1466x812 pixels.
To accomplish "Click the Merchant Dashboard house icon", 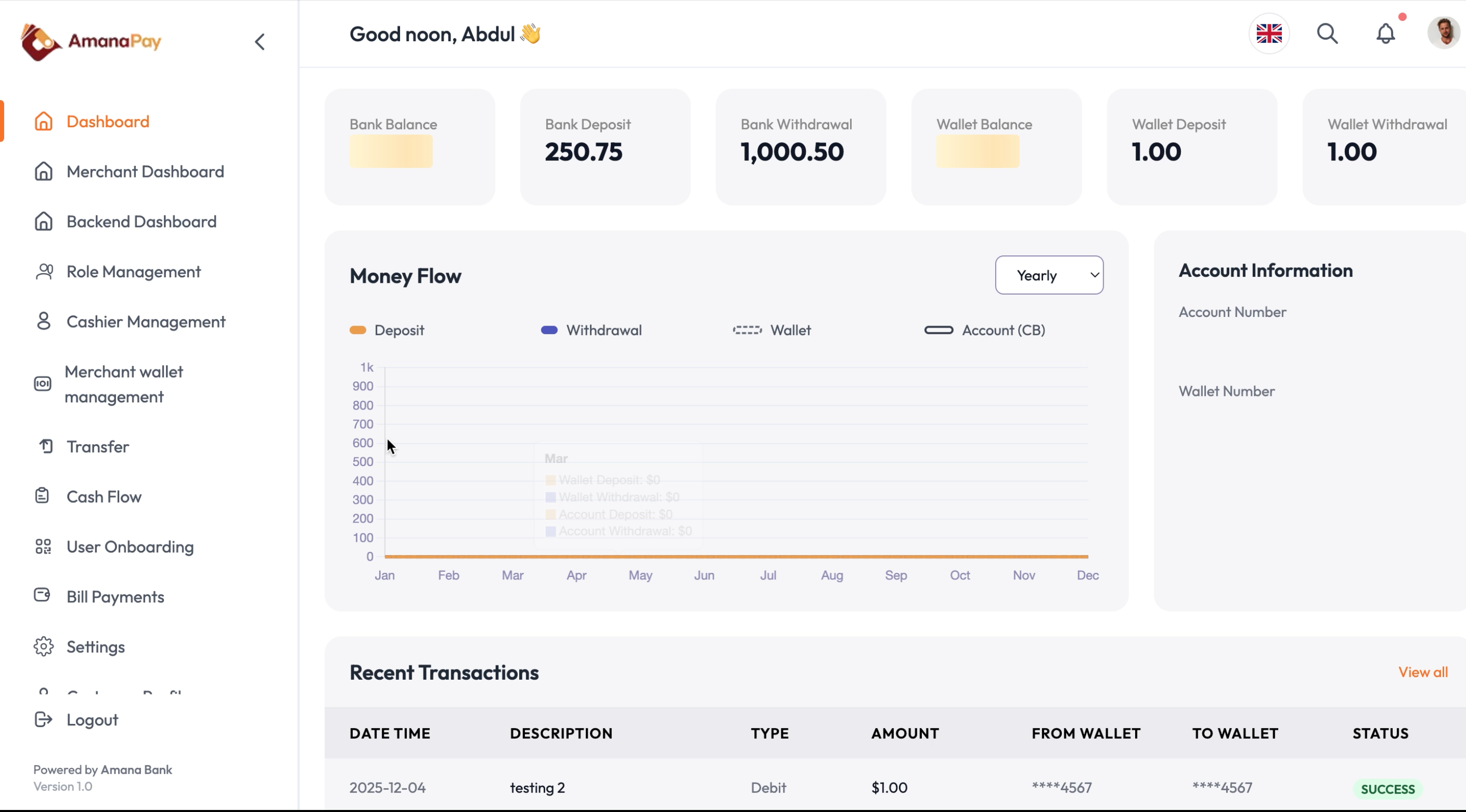I will pyautogui.click(x=44, y=171).
